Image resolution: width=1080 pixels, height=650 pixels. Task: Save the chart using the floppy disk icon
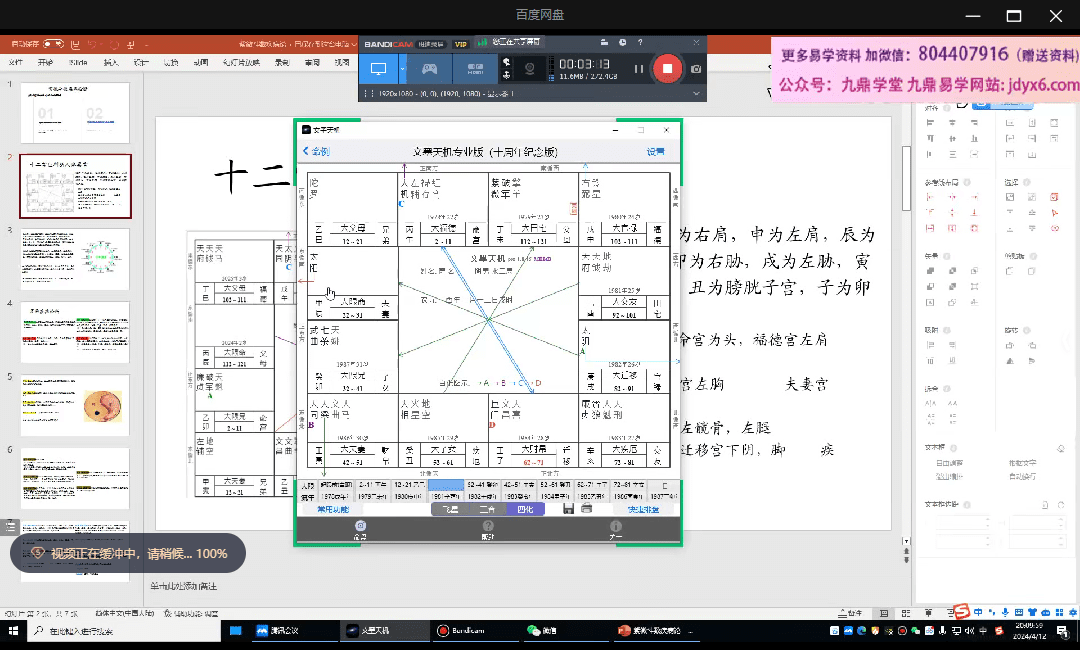click(x=569, y=510)
